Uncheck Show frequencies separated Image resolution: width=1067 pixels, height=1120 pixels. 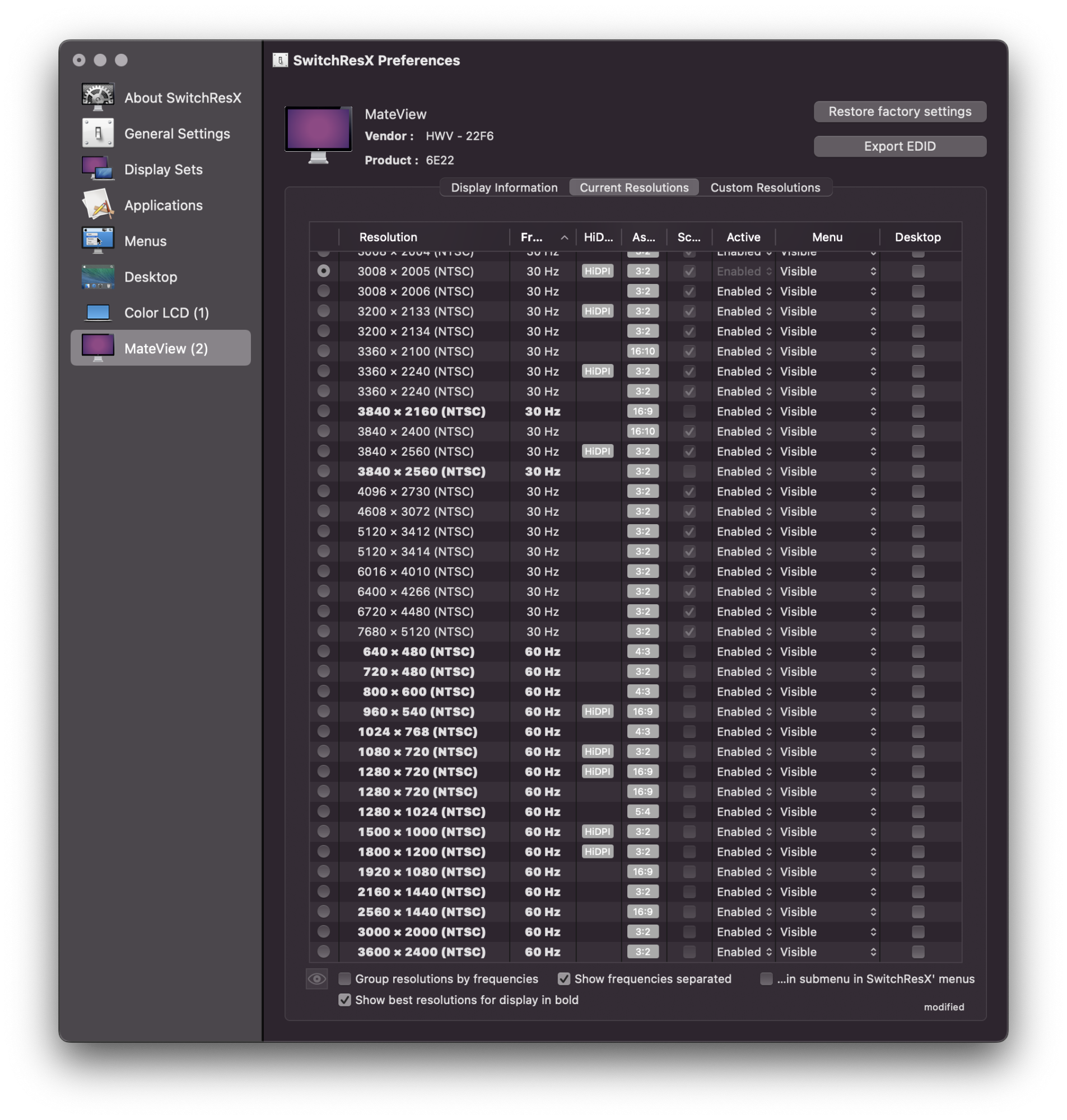click(563, 978)
